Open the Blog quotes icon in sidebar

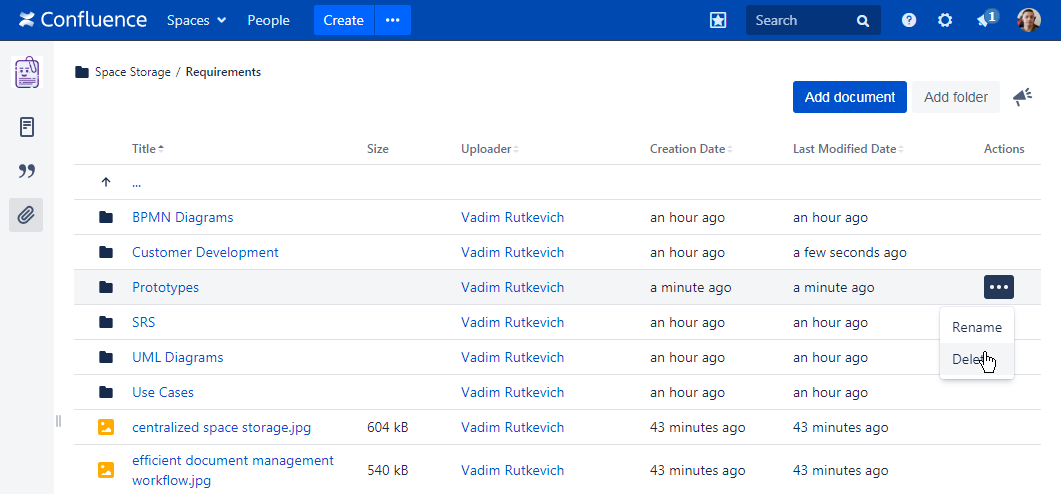click(27, 171)
